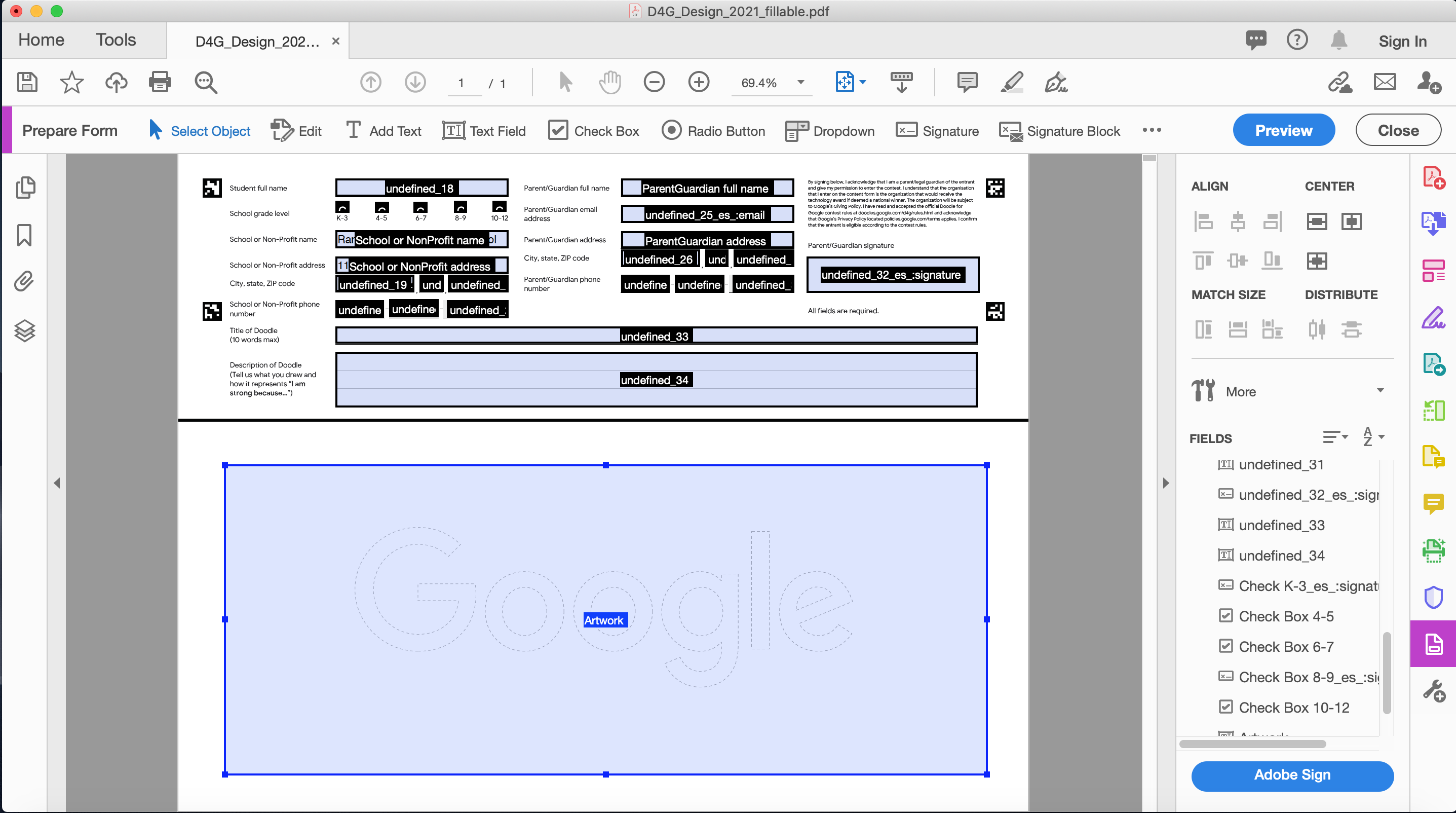Click the Preview button

point(1284,129)
